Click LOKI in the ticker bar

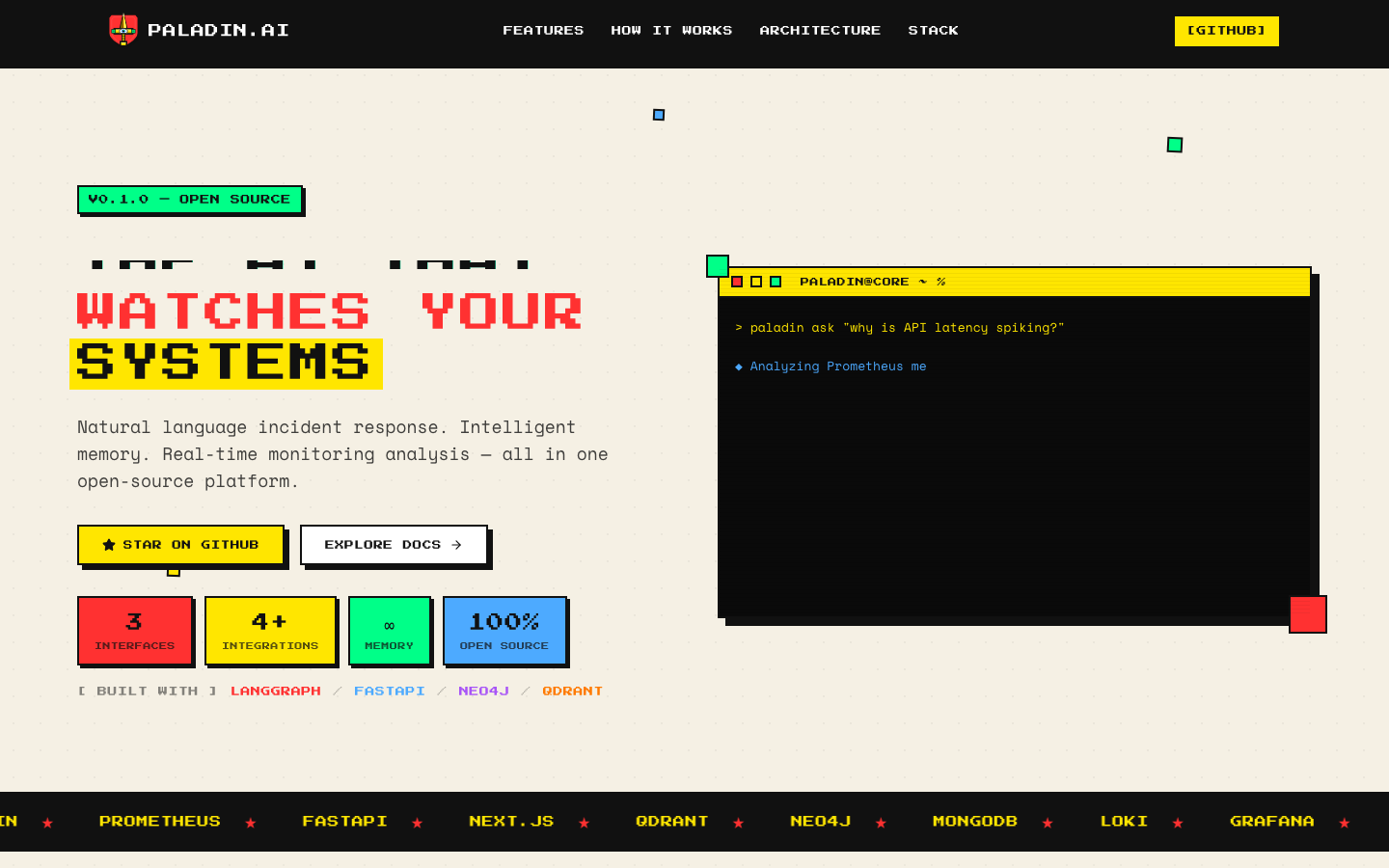coord(1124,822)
